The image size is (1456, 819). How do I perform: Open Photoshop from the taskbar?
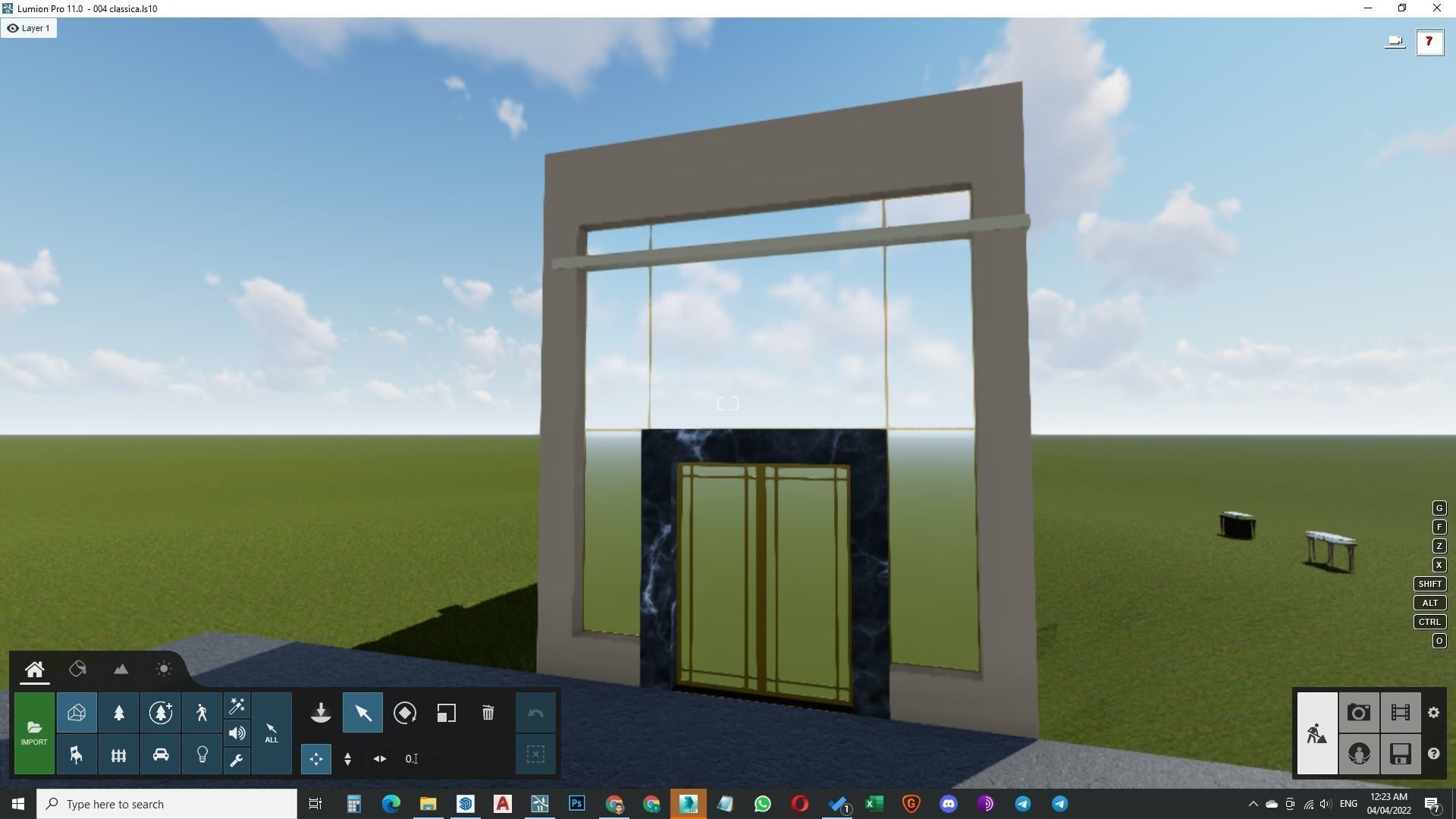(576, 804)
